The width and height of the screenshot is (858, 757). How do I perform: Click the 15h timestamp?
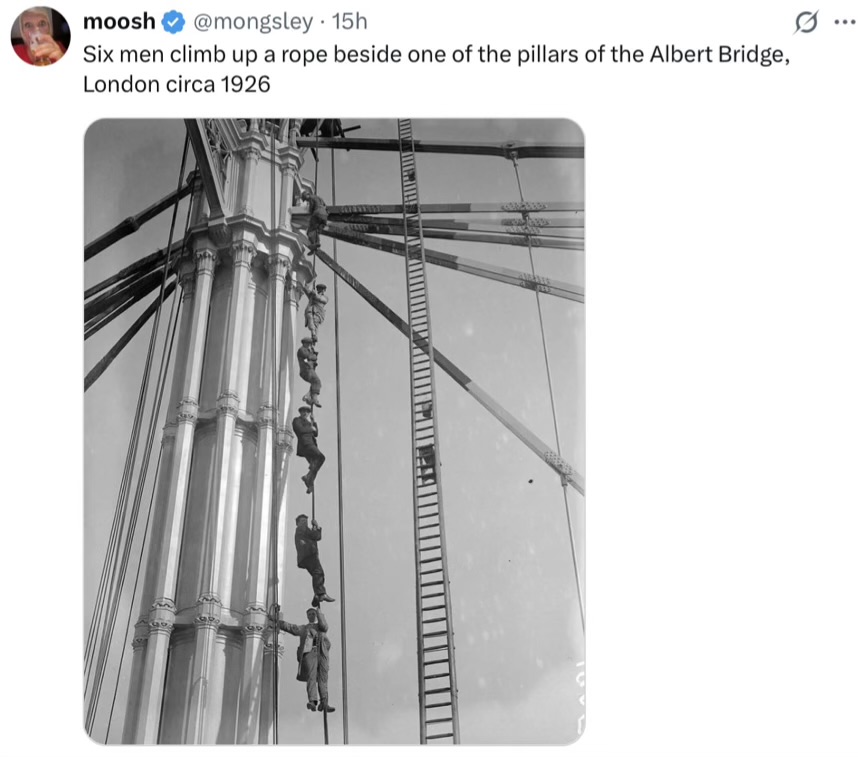point(350,22)
